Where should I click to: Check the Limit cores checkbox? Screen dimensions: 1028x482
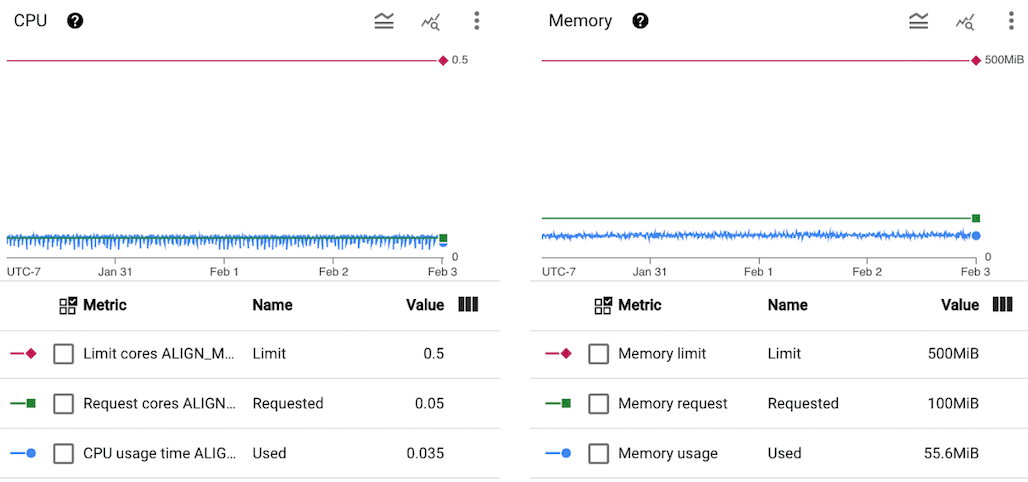click(x=64, y=354)
